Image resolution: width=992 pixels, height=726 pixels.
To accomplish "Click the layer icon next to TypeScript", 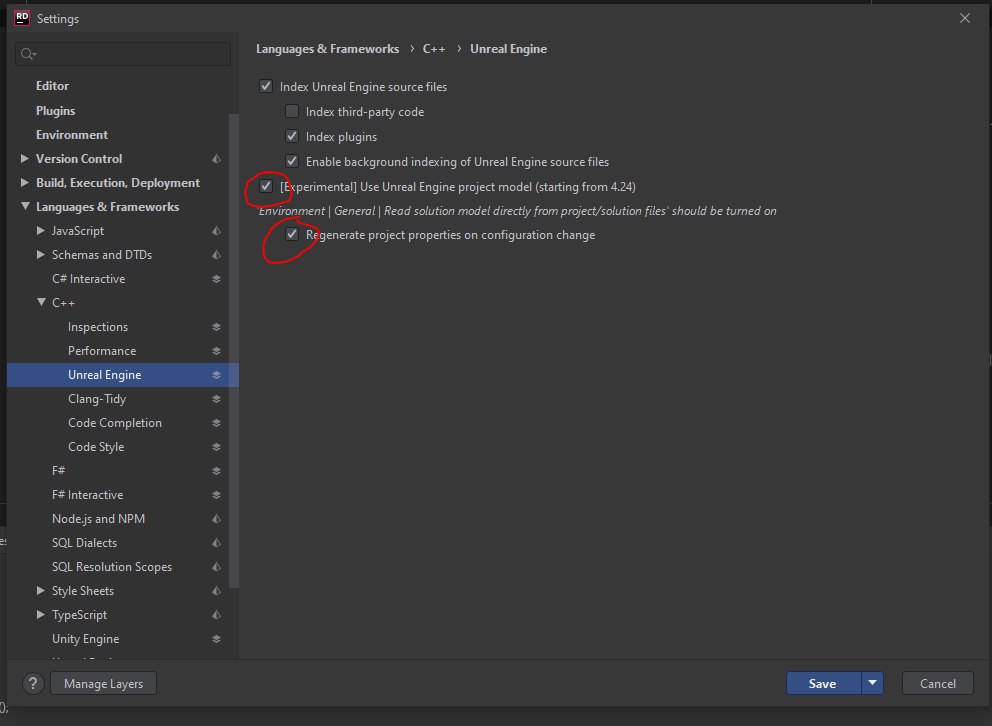I will 216,615.
